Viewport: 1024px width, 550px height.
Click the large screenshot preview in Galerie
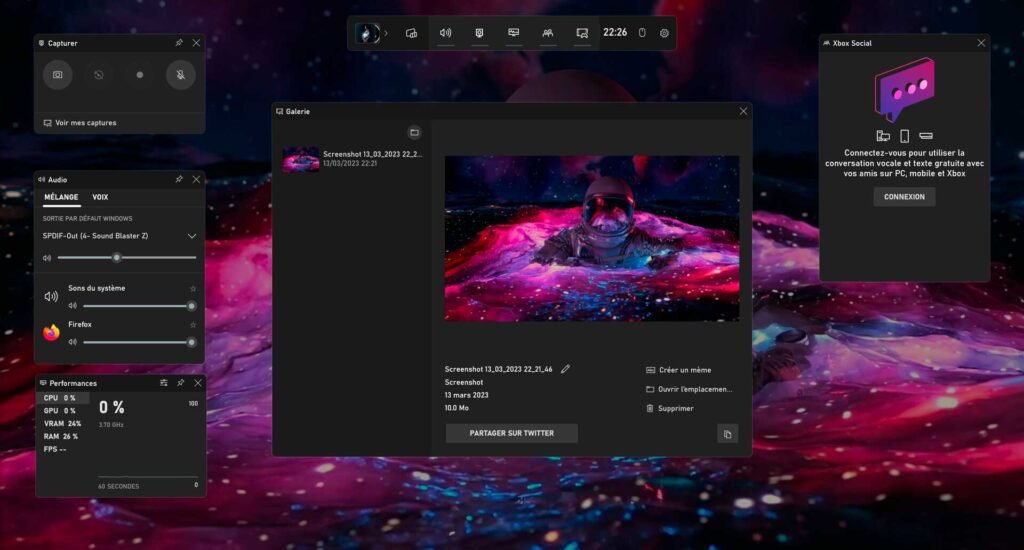592,238
